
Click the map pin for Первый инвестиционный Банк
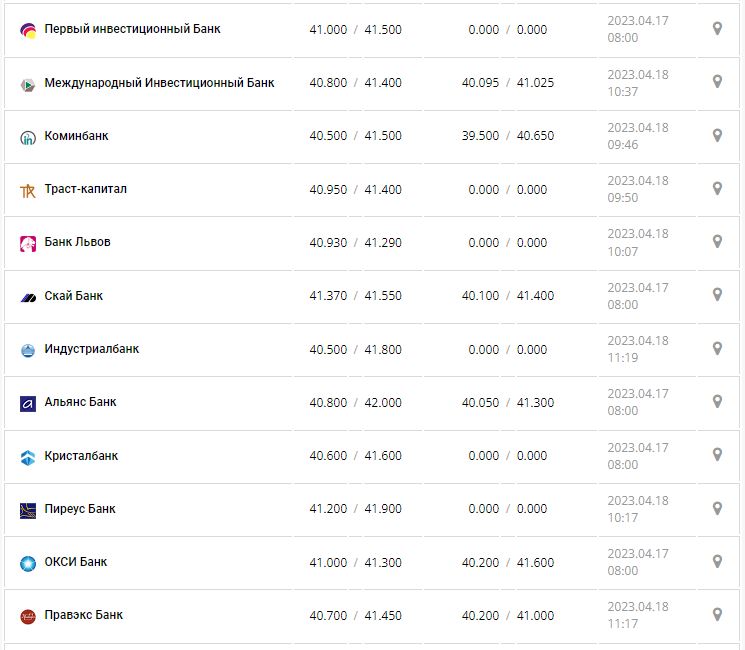(x=717, y=29)
